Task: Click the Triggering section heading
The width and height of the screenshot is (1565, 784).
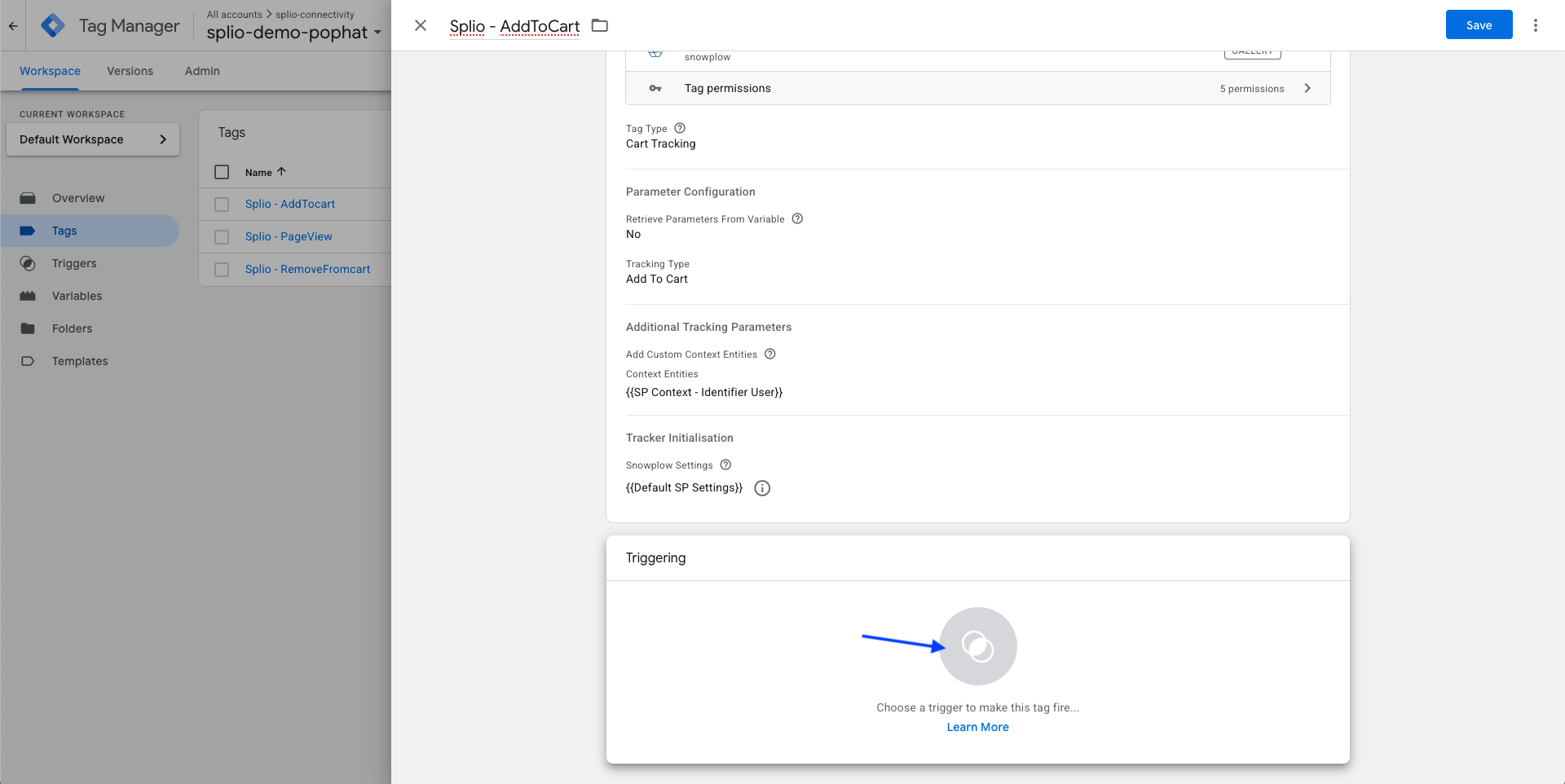Action: [655, 557]
